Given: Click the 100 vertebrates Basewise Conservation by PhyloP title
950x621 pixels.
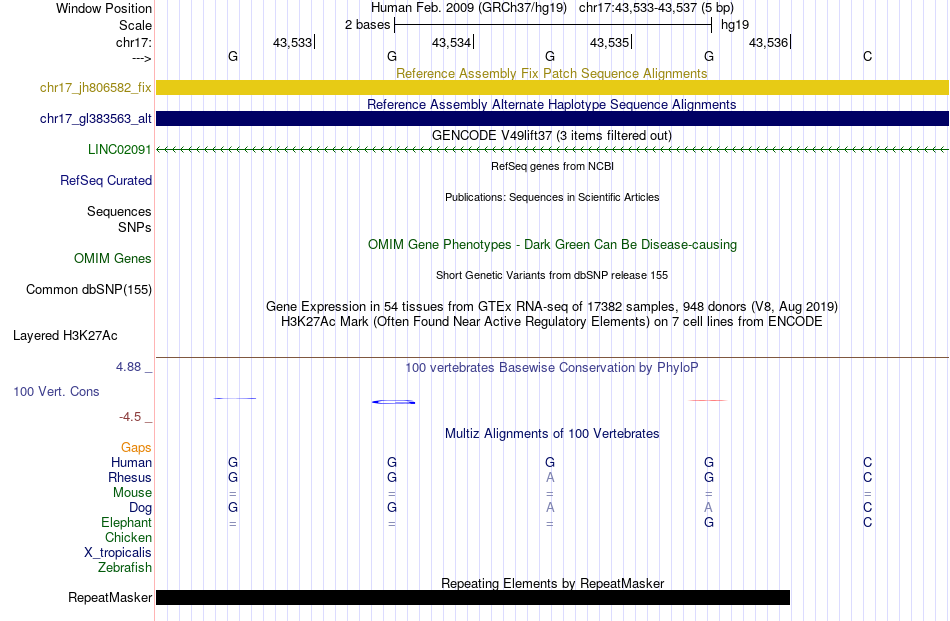Looking at the screenshot, I should (x=552, y=368).
